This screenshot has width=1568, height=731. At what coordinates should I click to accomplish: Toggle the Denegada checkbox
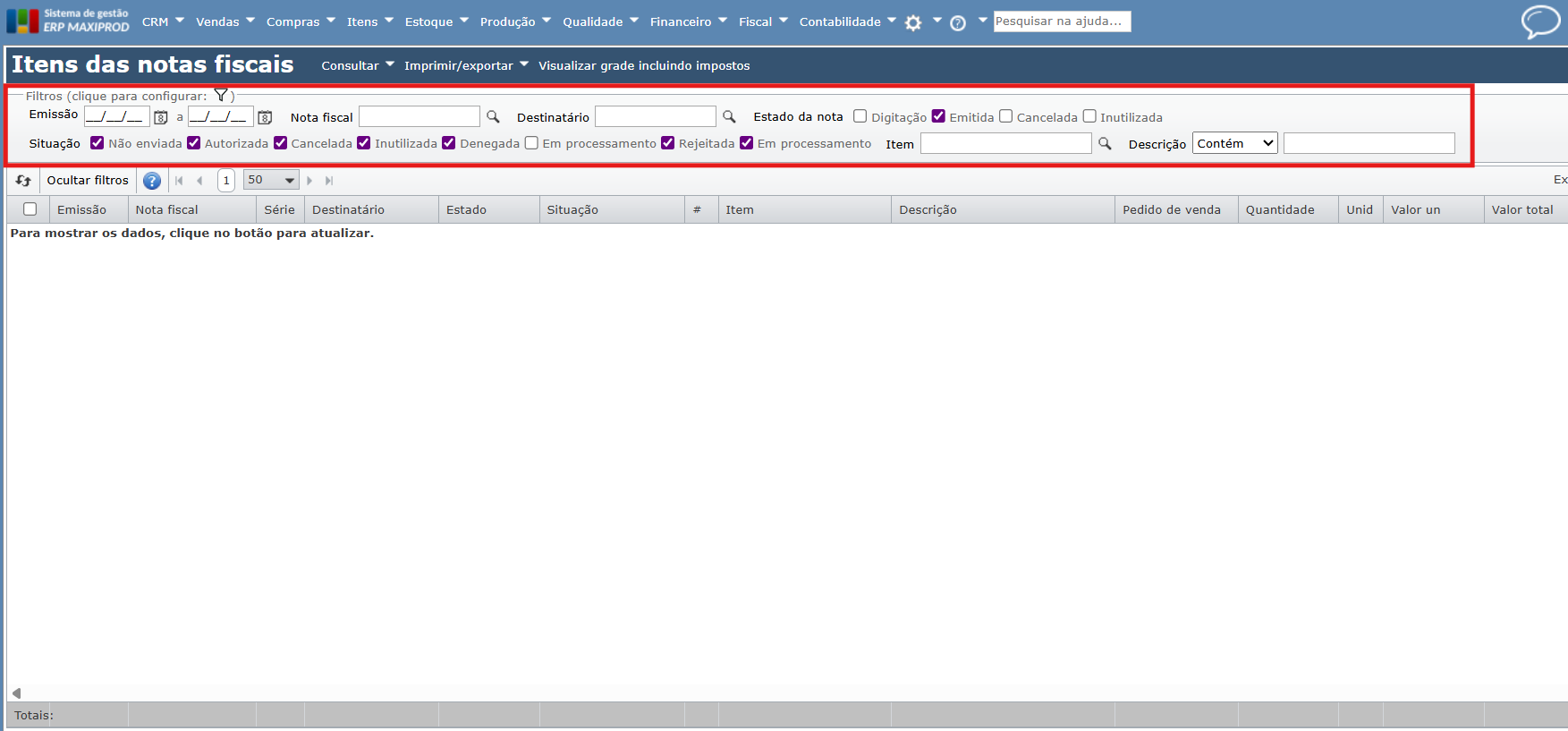(449, 143)
